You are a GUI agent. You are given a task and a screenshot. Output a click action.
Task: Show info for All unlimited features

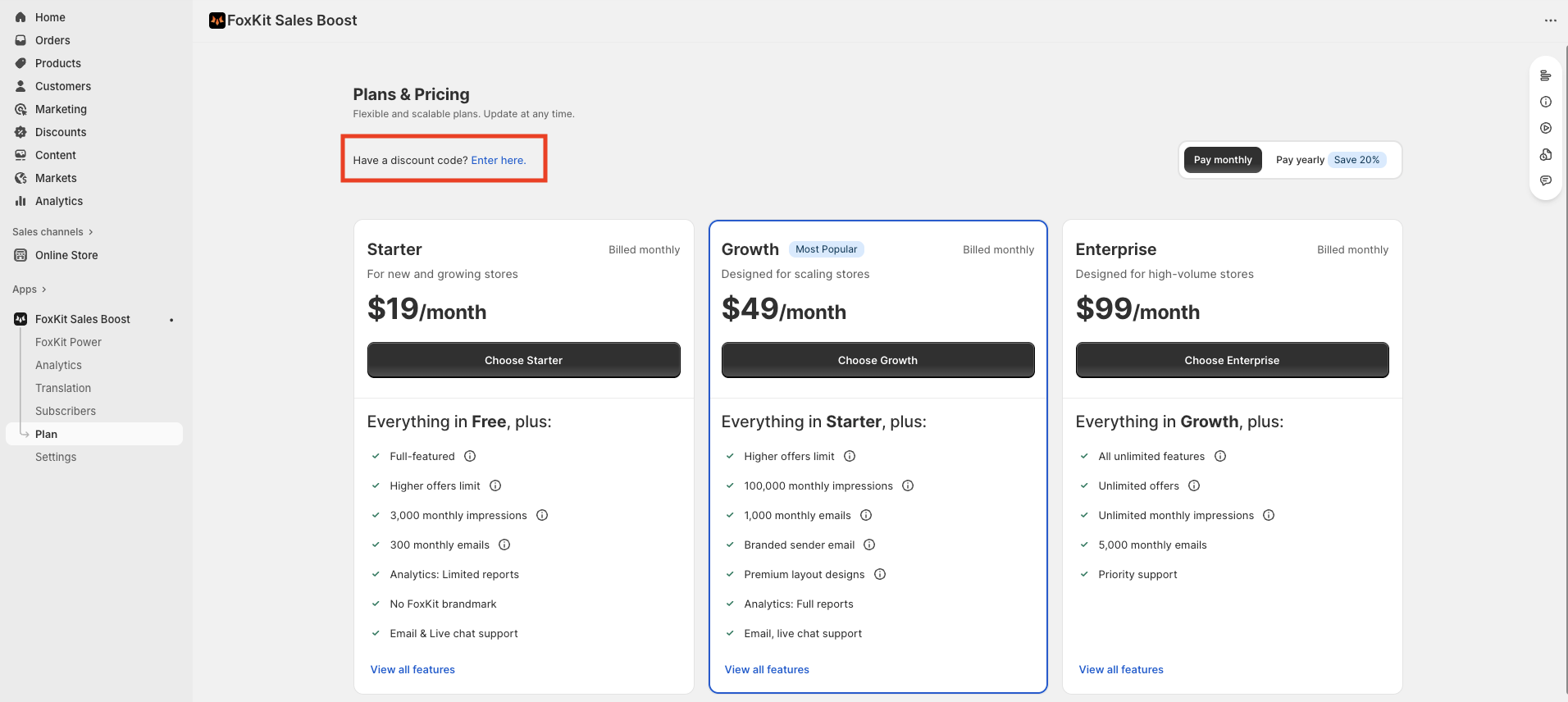pyautogui.click(x=1220, y=456)
